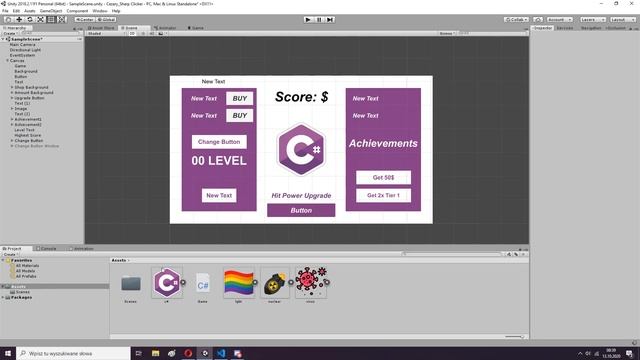Click the Hierarchy Create dropdown
Viewport: 640px width, 360px height.
(11, 33)
